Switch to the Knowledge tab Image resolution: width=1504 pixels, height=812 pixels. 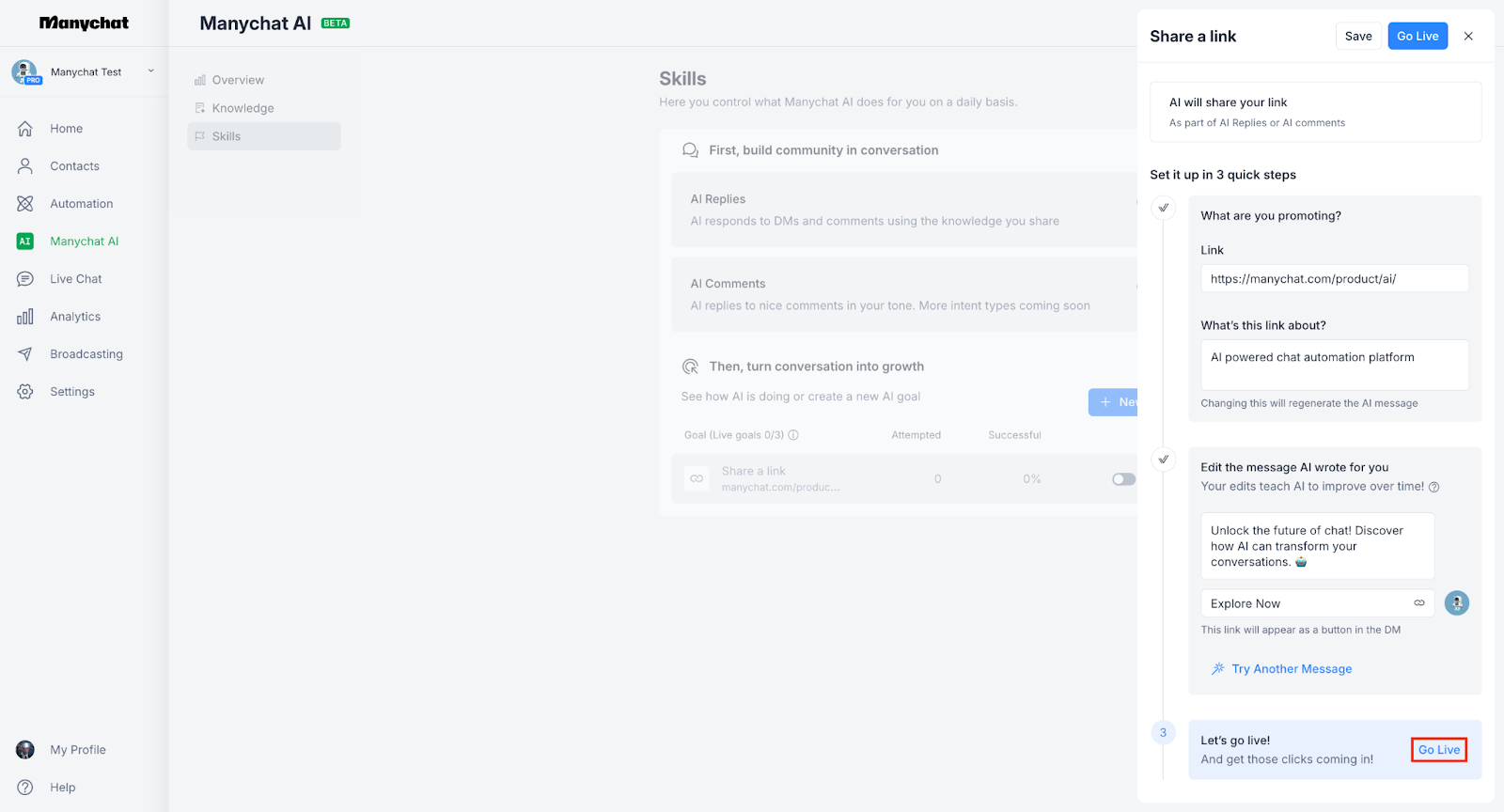point(243,108)
